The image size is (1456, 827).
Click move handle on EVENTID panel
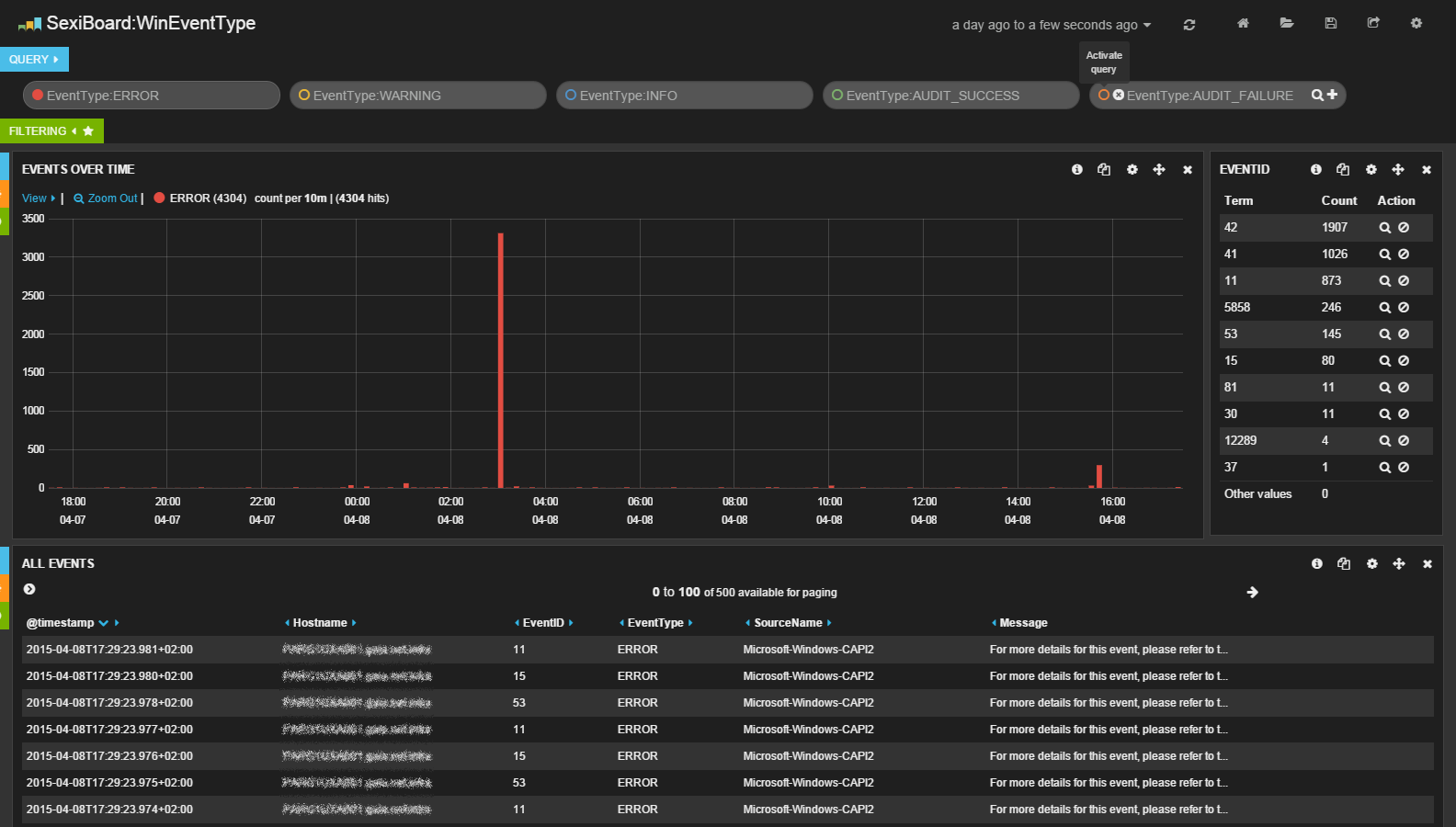[x=1398, y=169]
